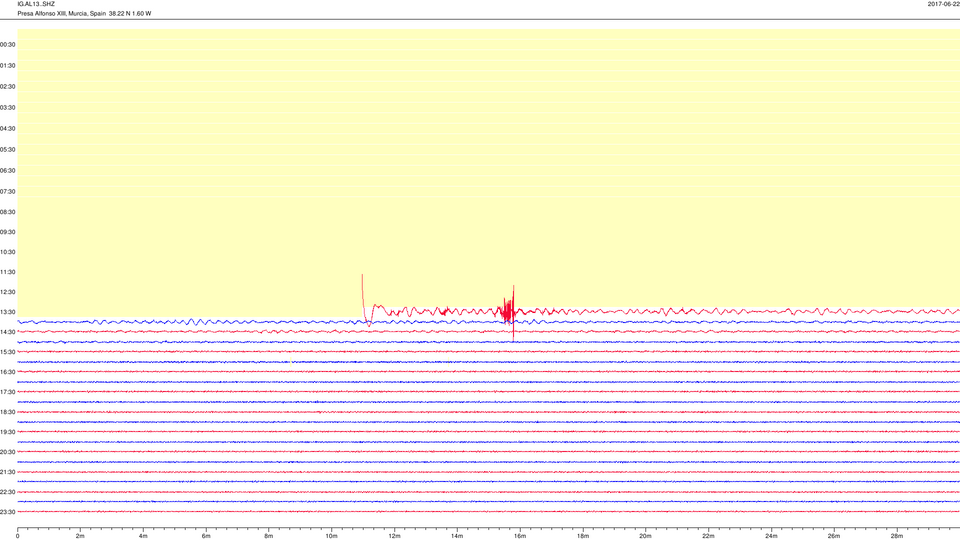Click the 4m axis tick label
This screenshot has height=540, width=960.
(x=143, y=536)
